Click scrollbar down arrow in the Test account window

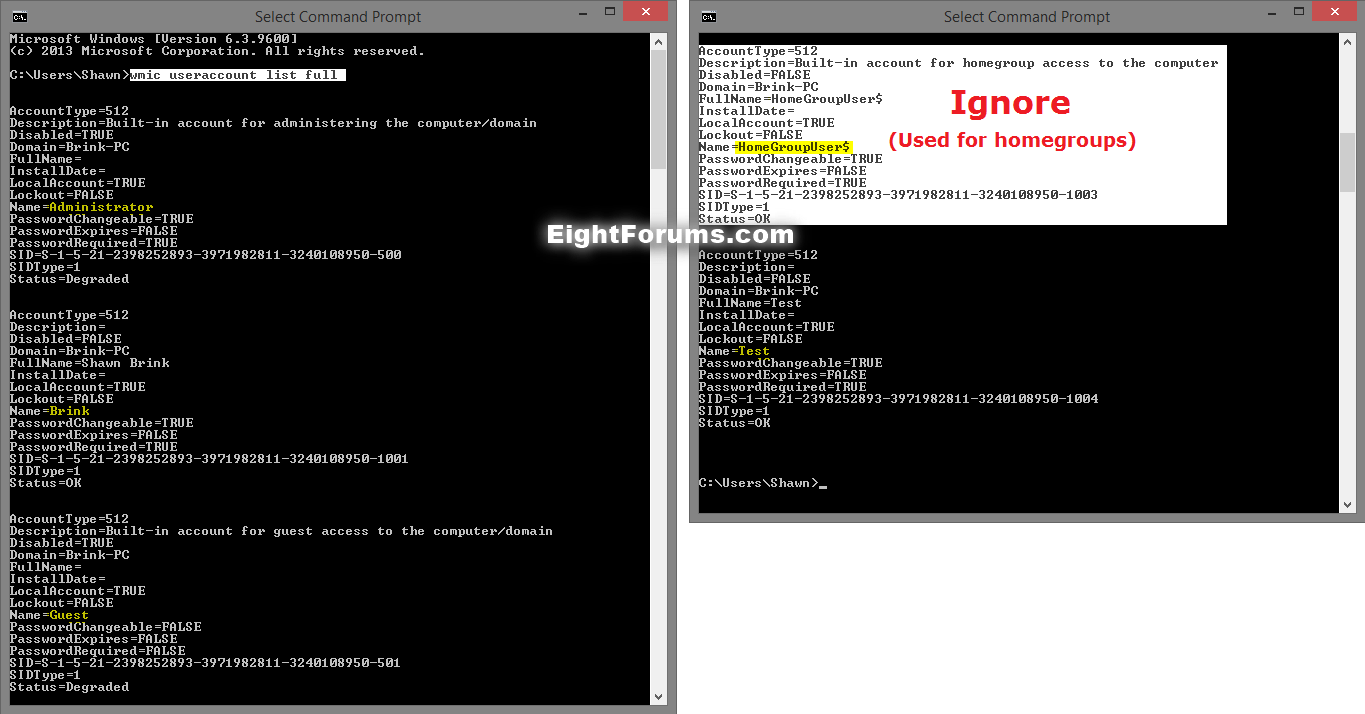pos(1347,505)
